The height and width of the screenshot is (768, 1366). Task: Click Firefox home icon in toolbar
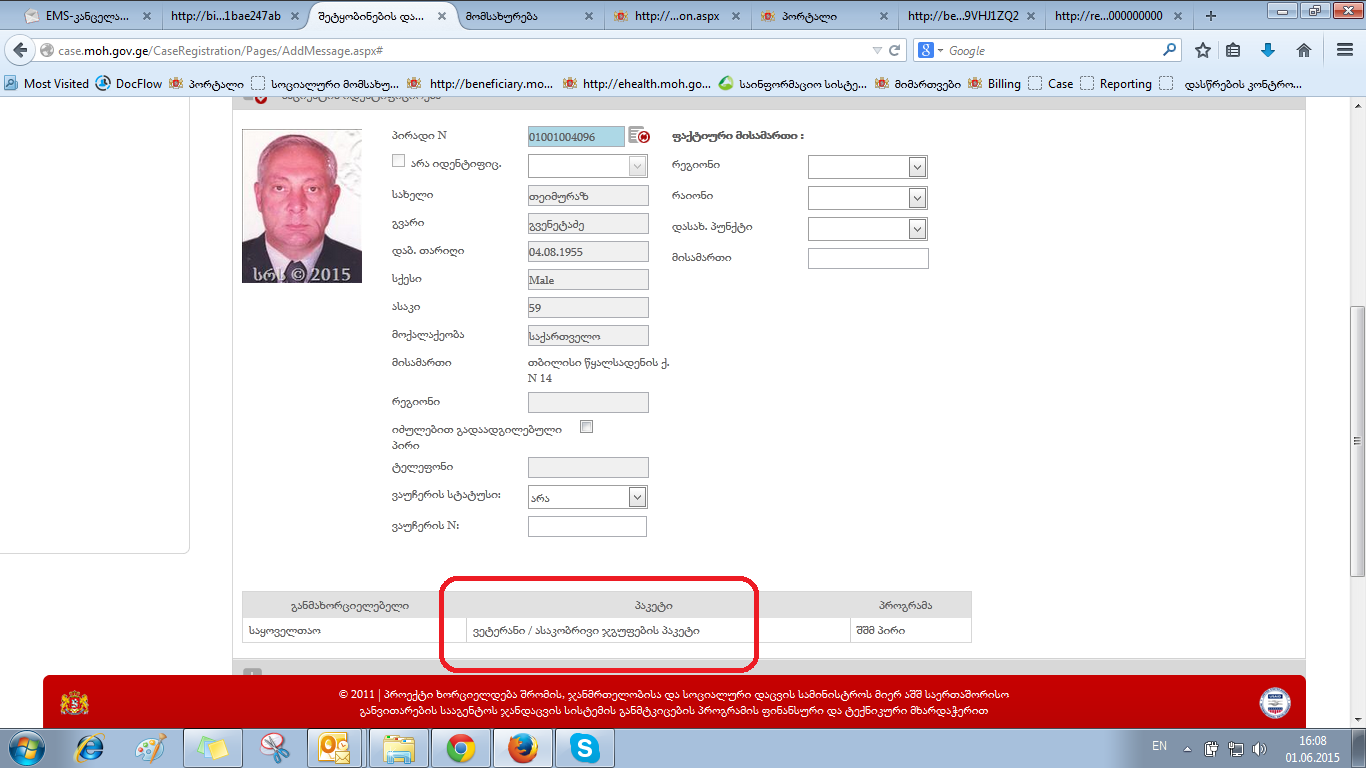pyautogui.click(x=1303, y=50)
